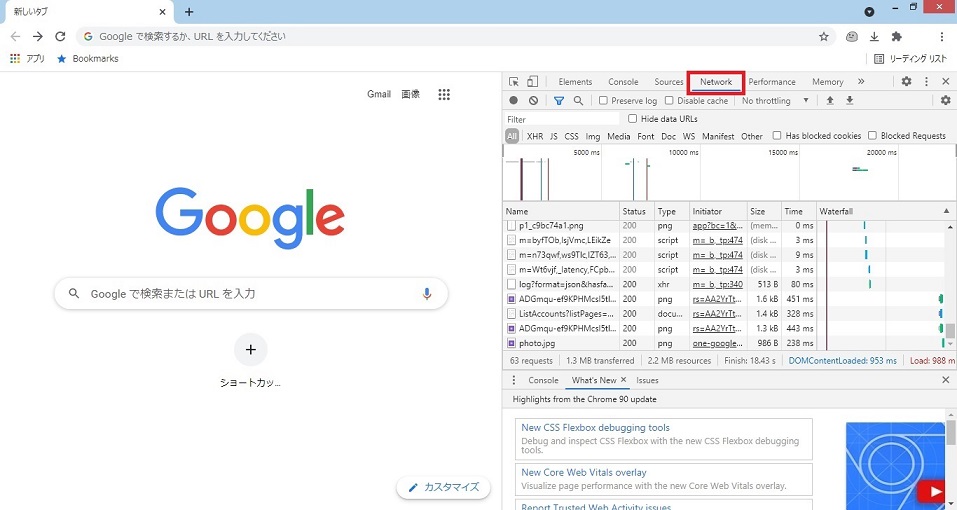Open network search magnifier icon
This screenshot has height=510, width=957.
tap(578, 101)
